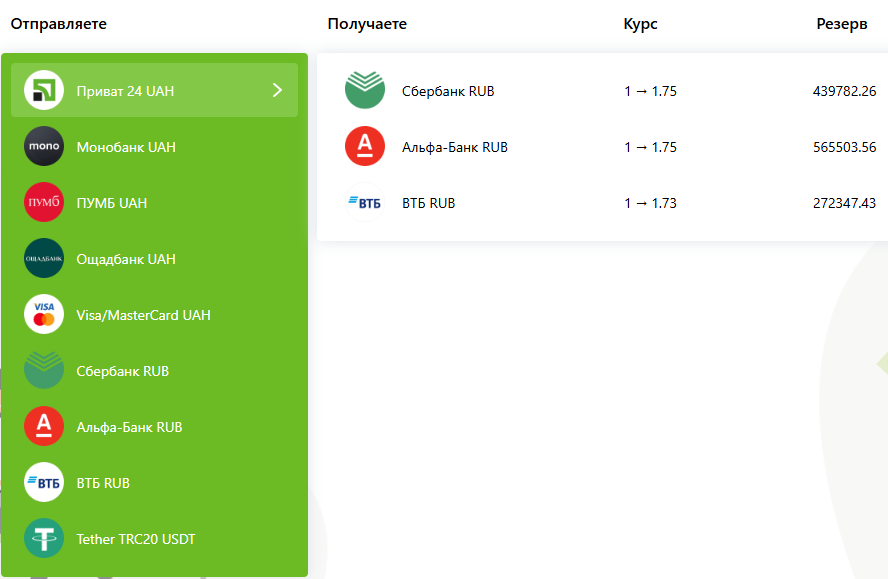Select Сбербанк RUB in send list
888x579 pixels.
(x=154, y=371)
